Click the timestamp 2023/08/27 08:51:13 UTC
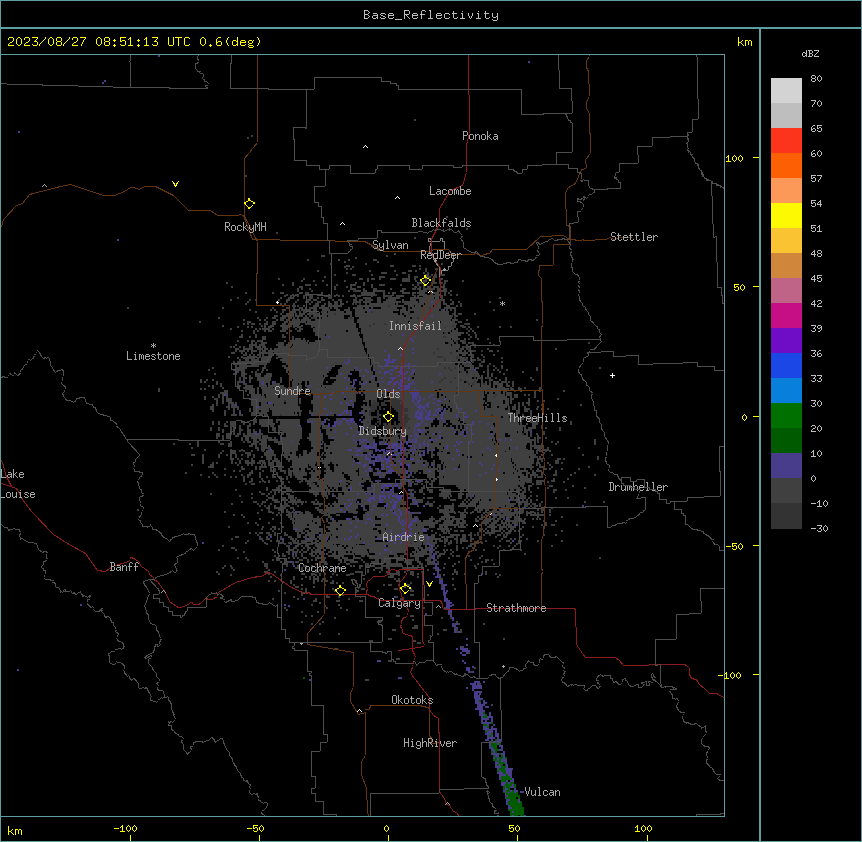Image resolution: width=862 pixels, height=842 pixels. coord(99,42)
